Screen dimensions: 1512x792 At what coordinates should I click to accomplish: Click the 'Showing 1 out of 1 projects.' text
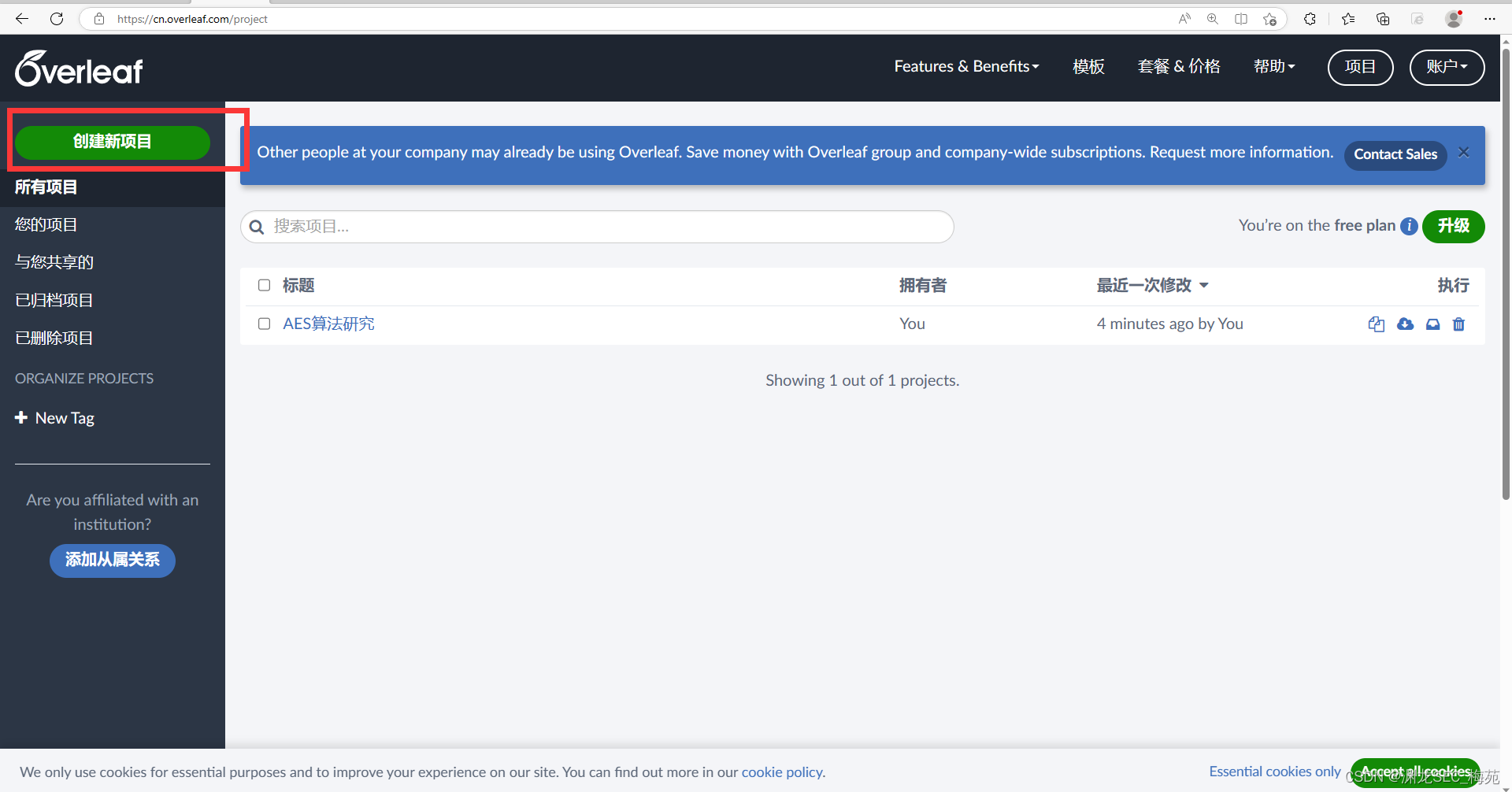862,380
